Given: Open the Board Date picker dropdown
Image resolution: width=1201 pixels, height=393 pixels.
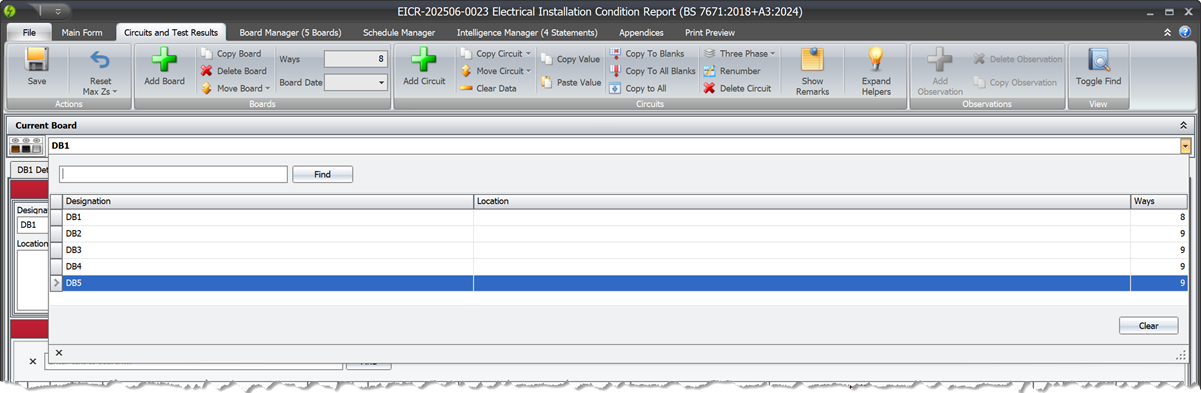Looking at the screenshot, I should [x=381, y=82].
